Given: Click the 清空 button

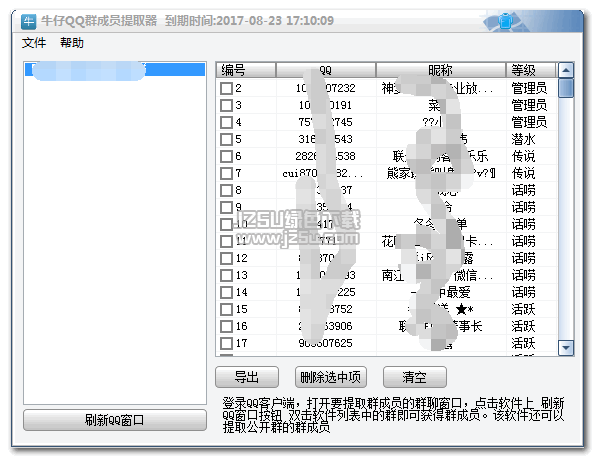Looking at the screenshot, I should (x=415, y=377).
